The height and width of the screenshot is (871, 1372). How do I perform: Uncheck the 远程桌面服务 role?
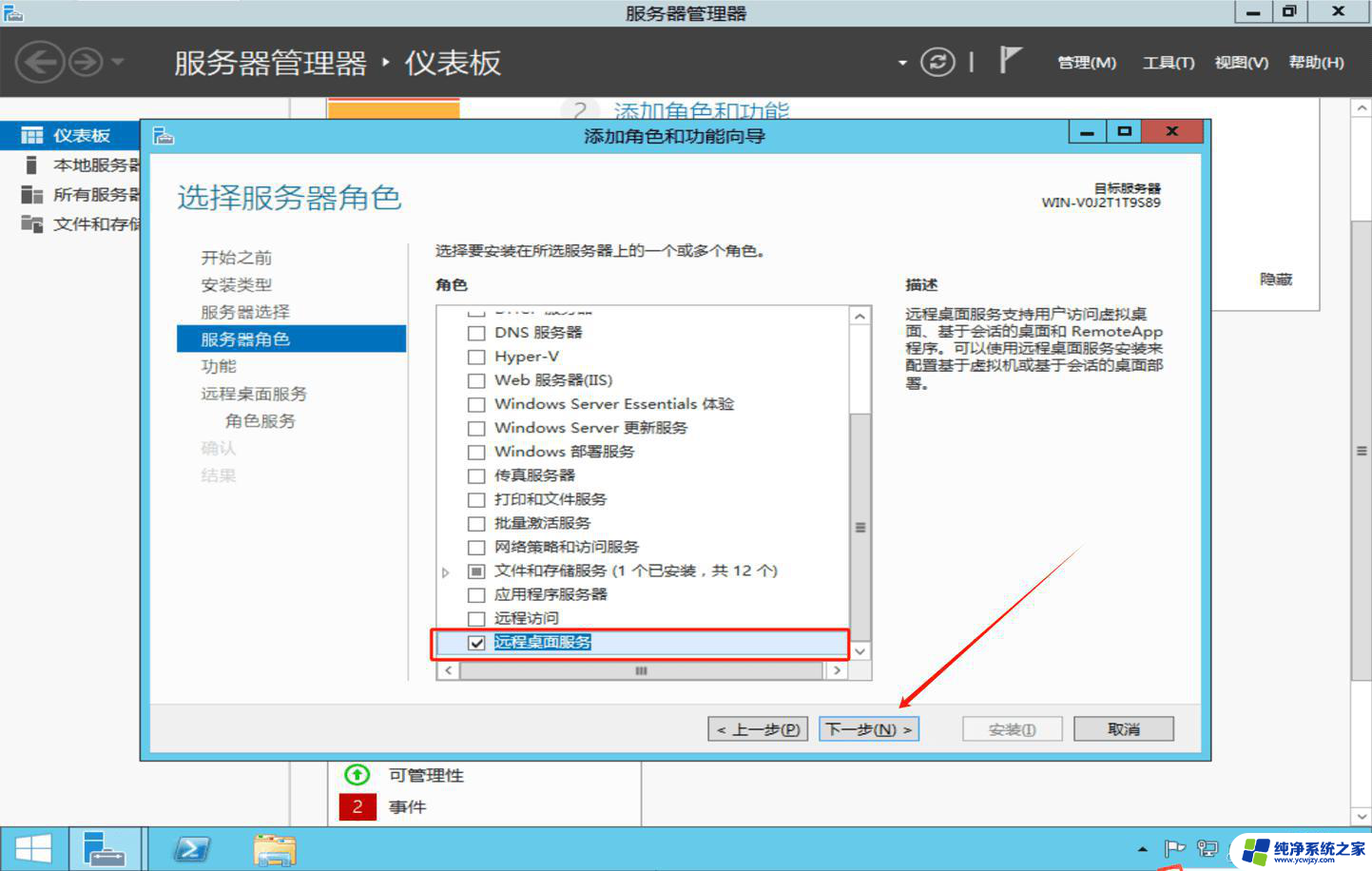[x=476, y=643]
